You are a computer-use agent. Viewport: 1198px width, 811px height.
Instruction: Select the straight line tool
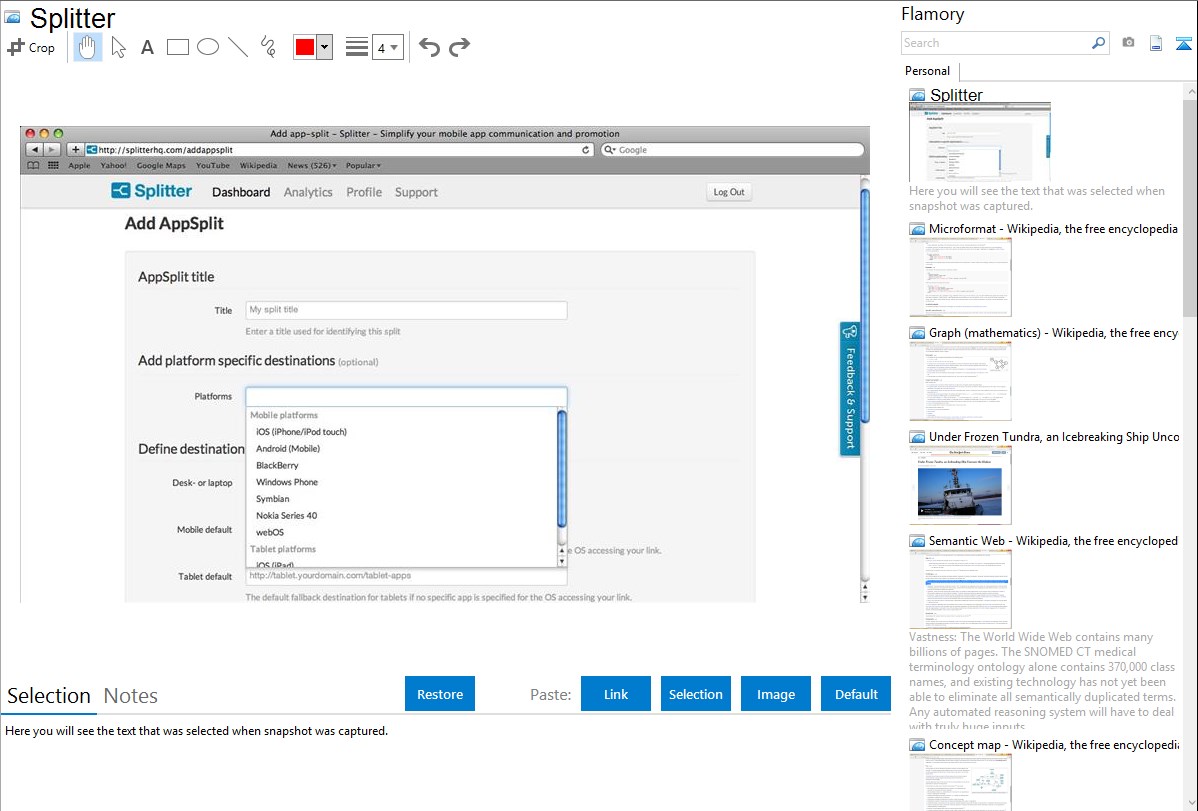click(238, 47)
